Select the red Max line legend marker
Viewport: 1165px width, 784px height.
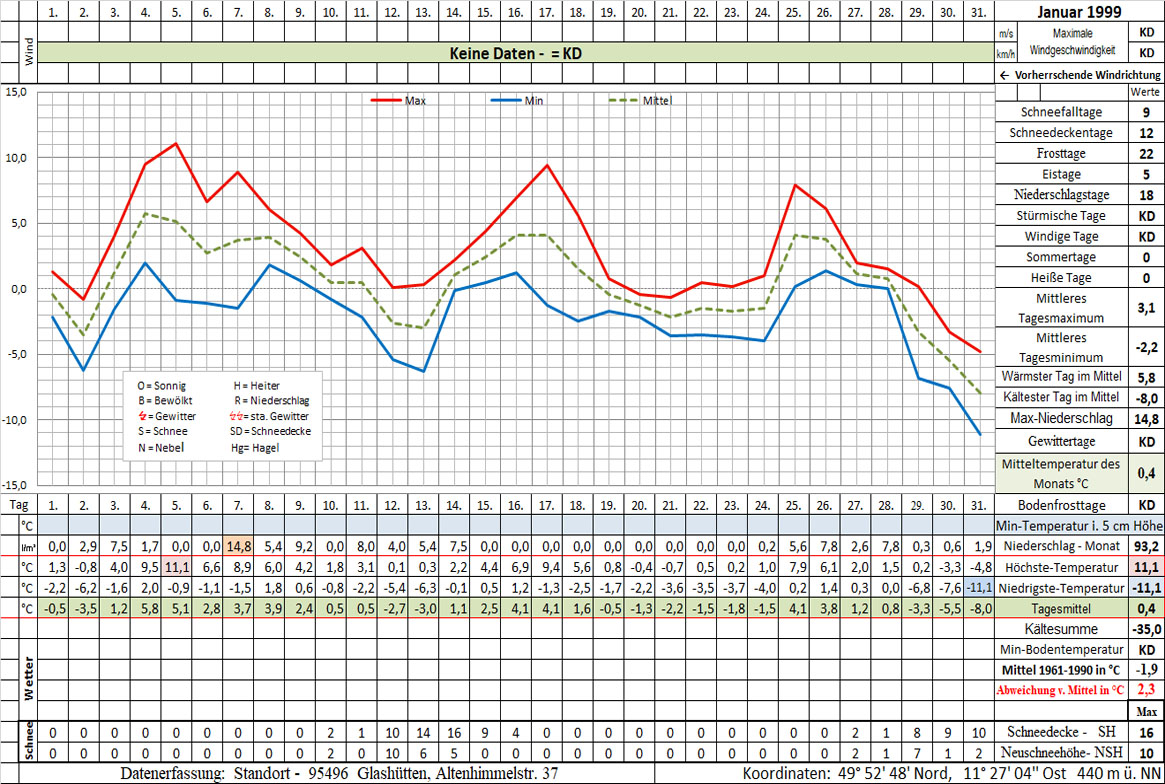385,101
